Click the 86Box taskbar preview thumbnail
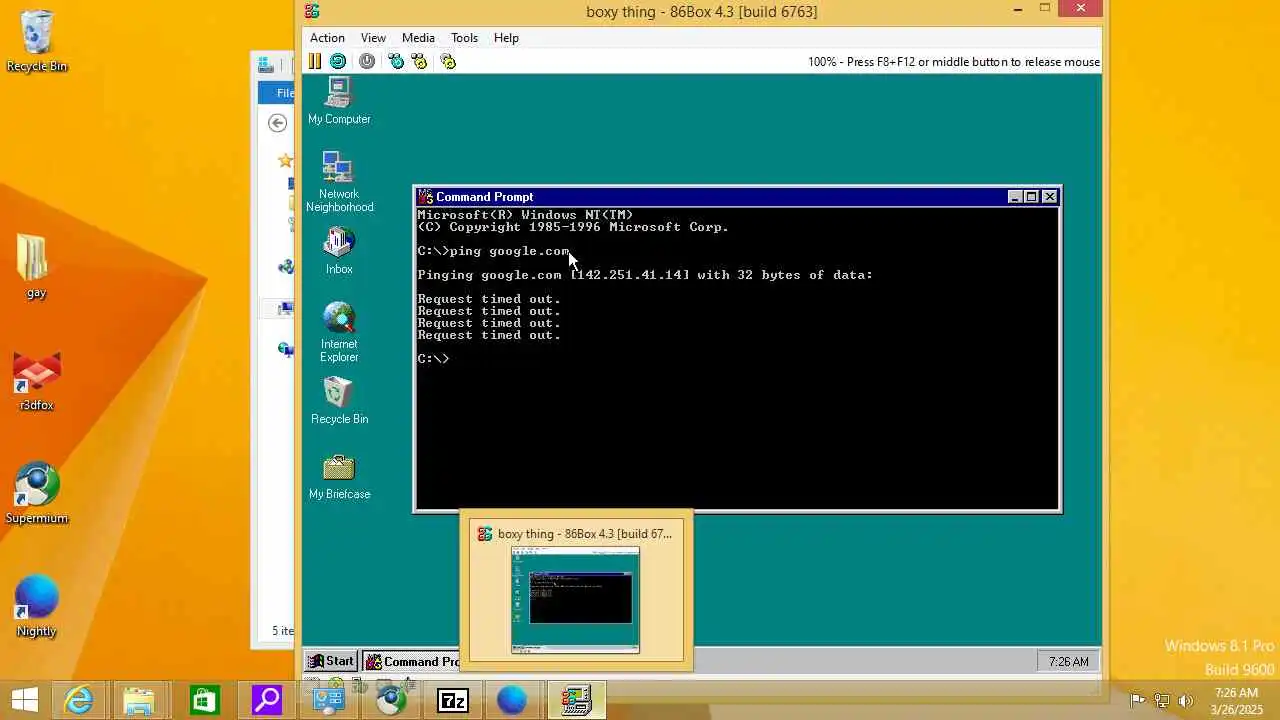The height and width of the screenshot is (720, 1280). tap(575, 600)
